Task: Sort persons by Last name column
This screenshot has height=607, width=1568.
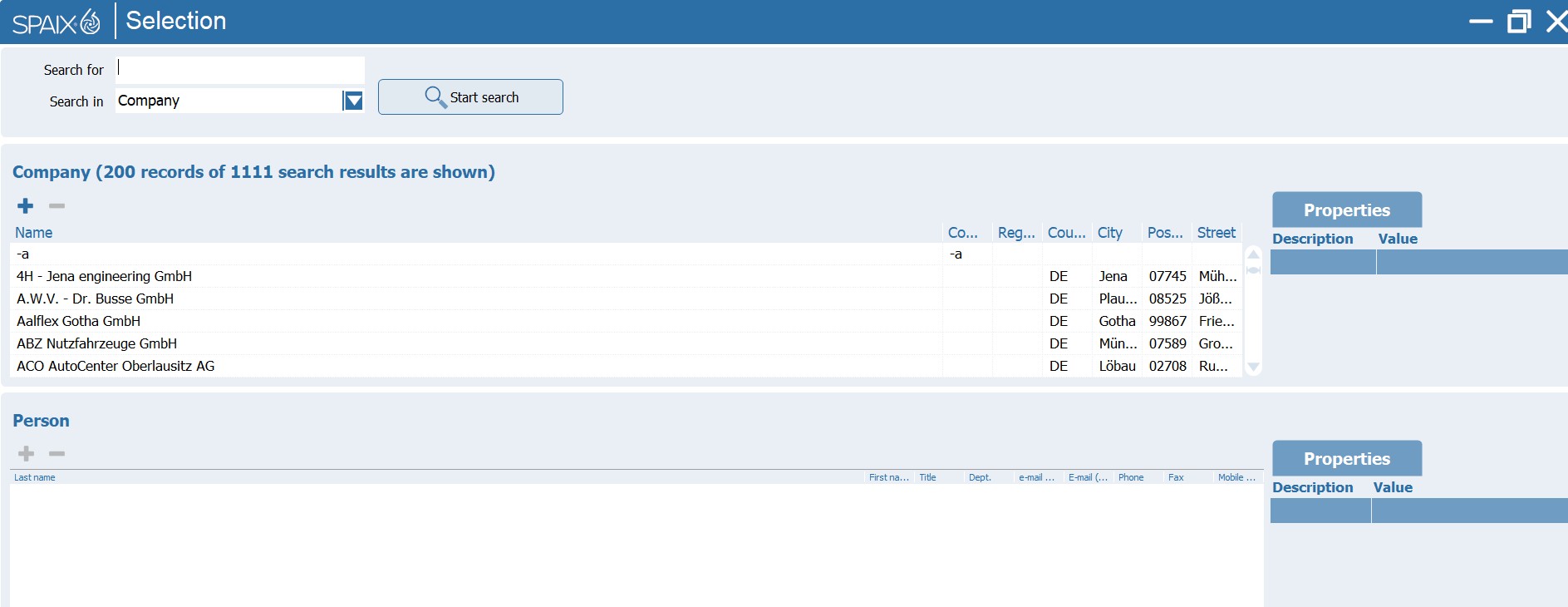Action: pos(35,477)
